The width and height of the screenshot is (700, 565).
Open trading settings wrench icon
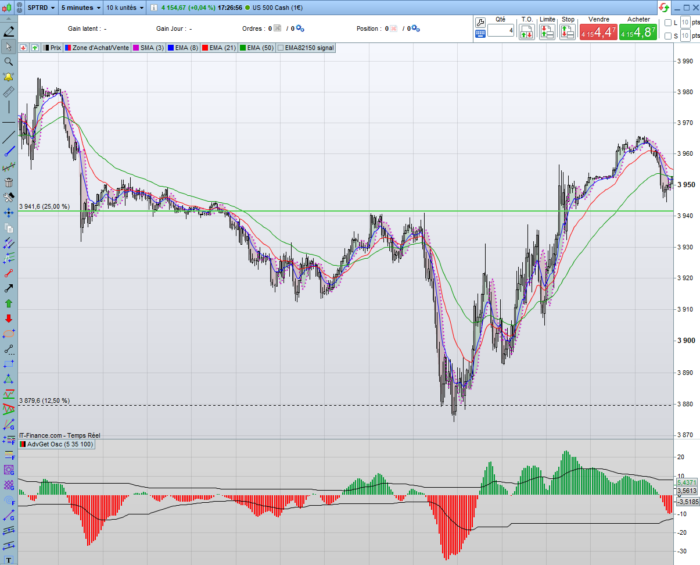480,22
